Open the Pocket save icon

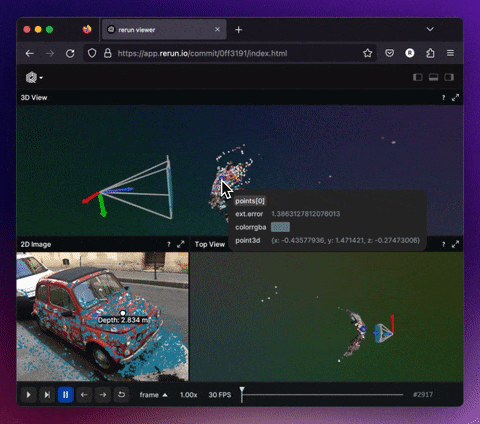(389, 53)
